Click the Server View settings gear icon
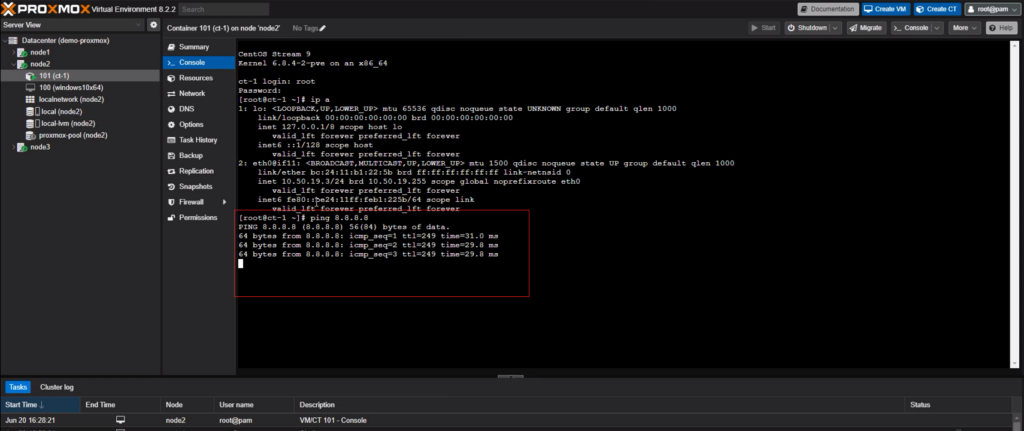The image size is (1024, 431). [x=153, y=24]
